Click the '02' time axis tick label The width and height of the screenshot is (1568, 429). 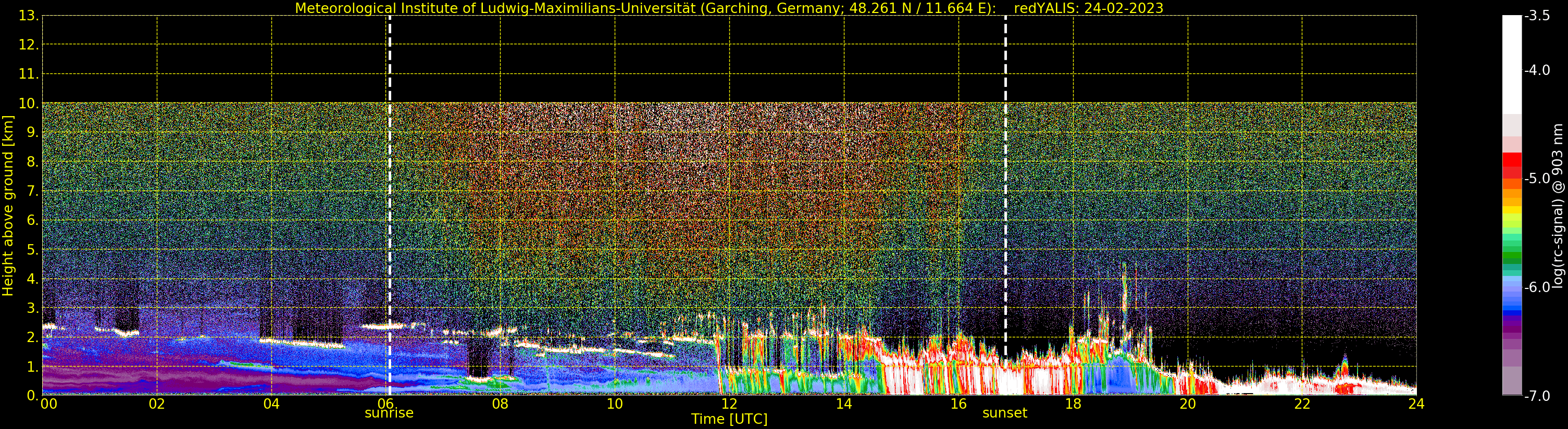[157, 404]
